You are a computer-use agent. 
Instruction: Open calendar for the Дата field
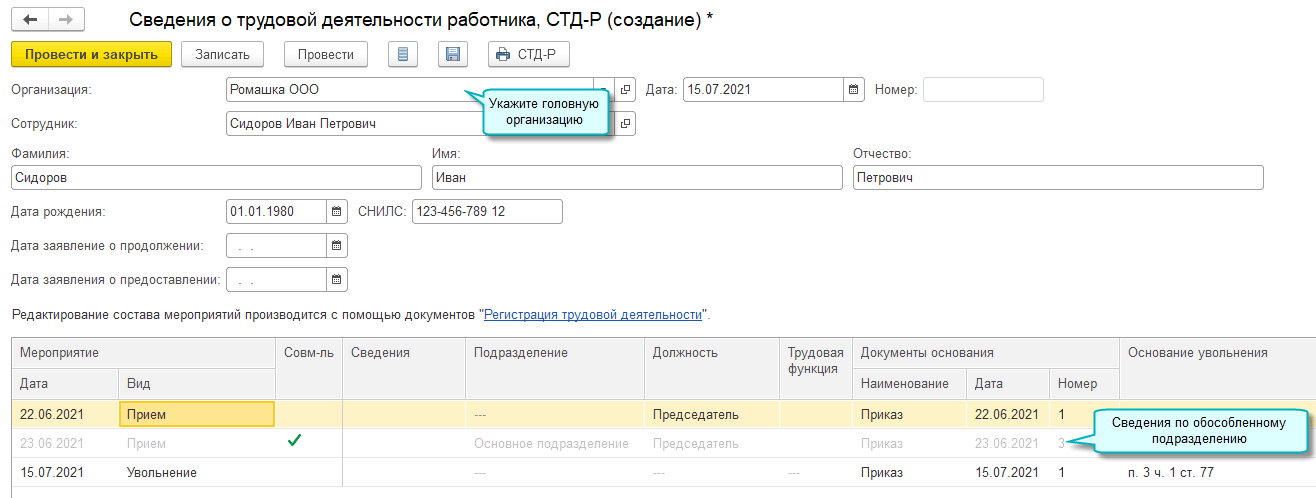[x=854, y=90]
